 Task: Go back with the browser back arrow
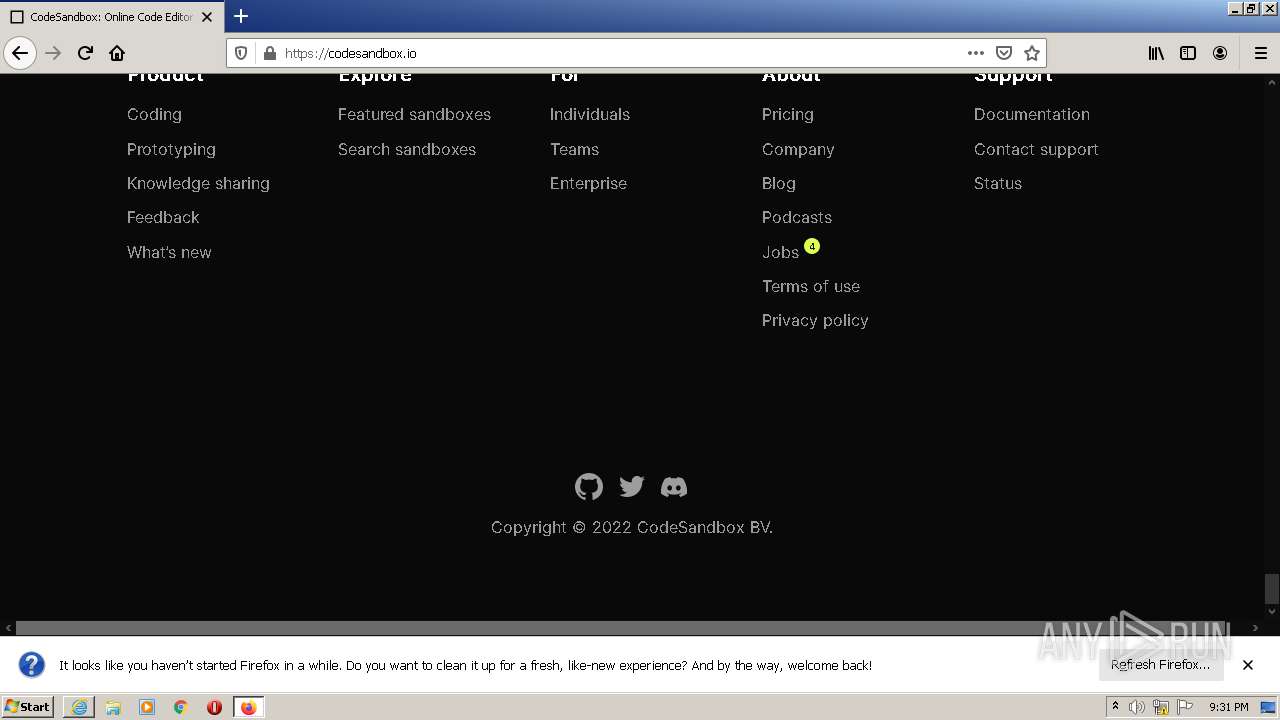20,53
